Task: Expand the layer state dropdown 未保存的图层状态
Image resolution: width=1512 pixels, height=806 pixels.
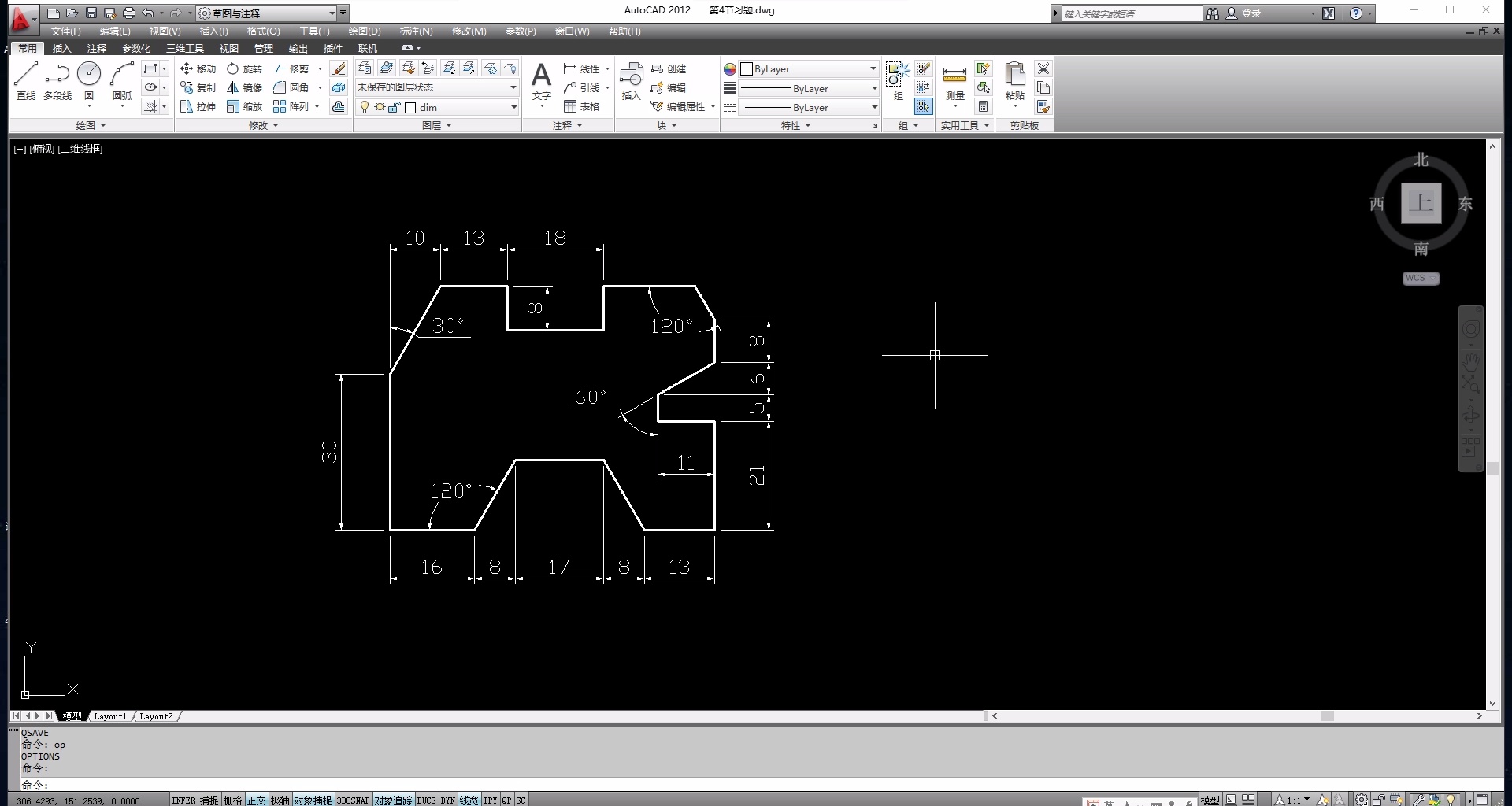Action: point(436,87)
